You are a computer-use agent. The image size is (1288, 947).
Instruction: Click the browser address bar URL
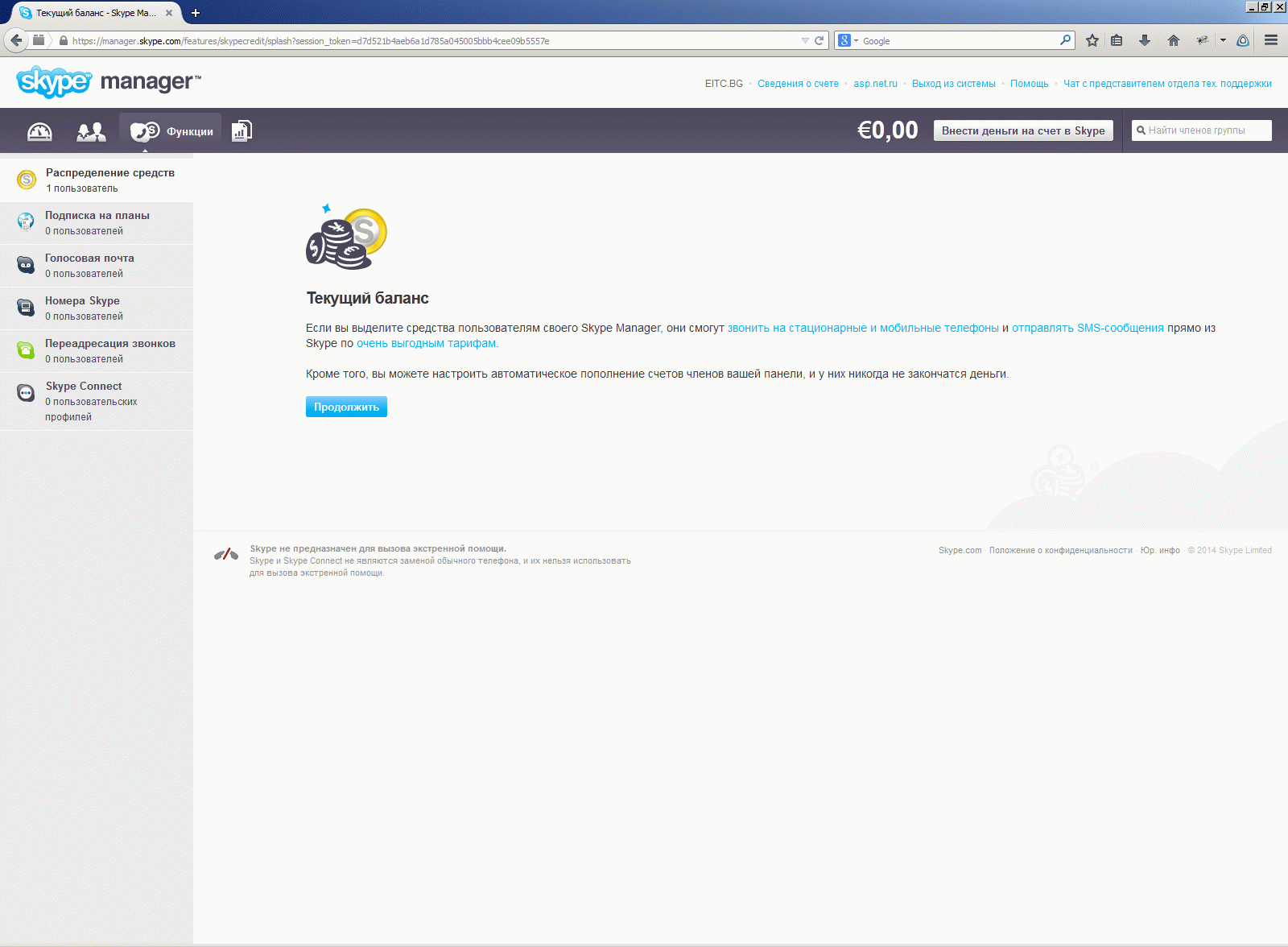tap(435, 40)
